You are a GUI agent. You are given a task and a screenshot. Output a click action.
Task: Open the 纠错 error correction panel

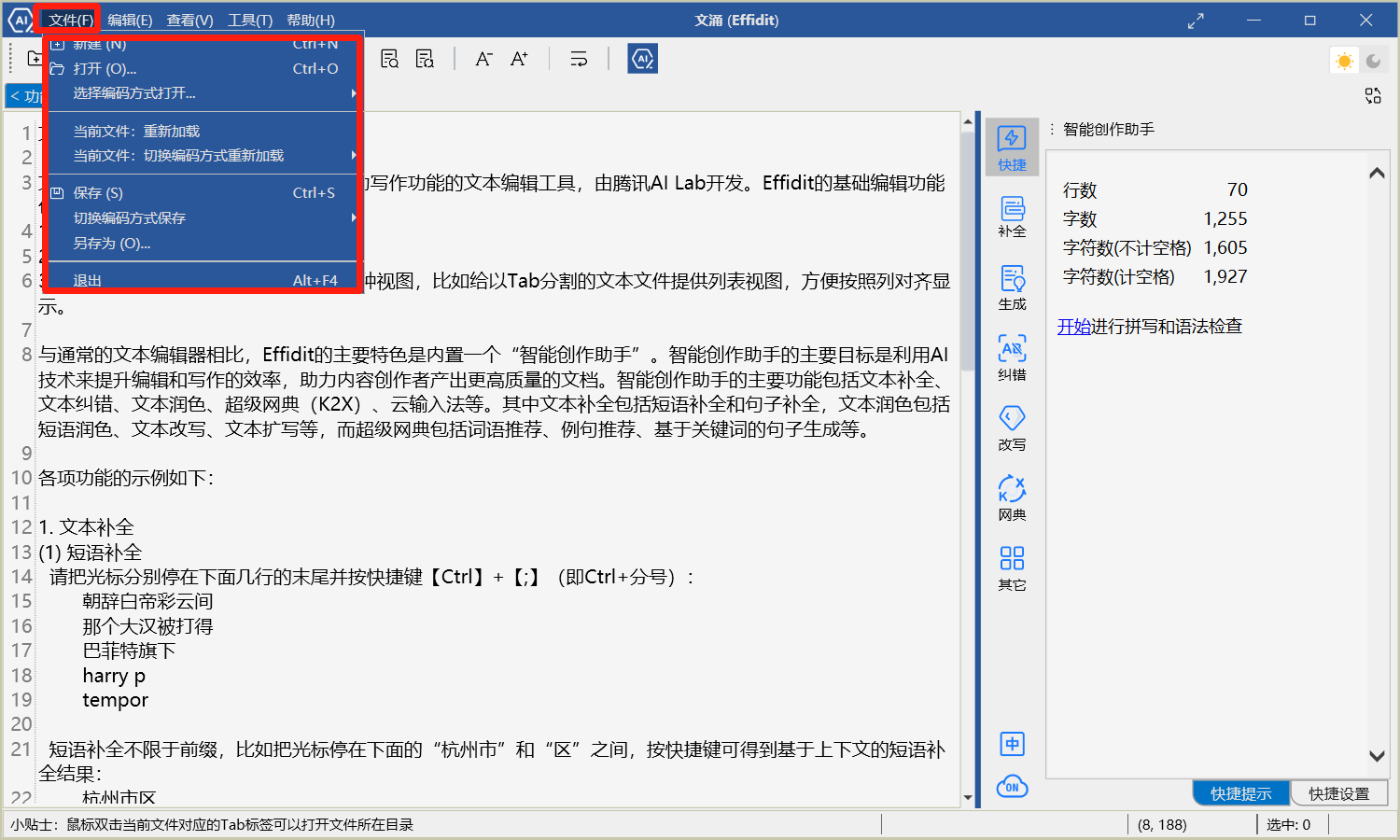point(1012,358)
